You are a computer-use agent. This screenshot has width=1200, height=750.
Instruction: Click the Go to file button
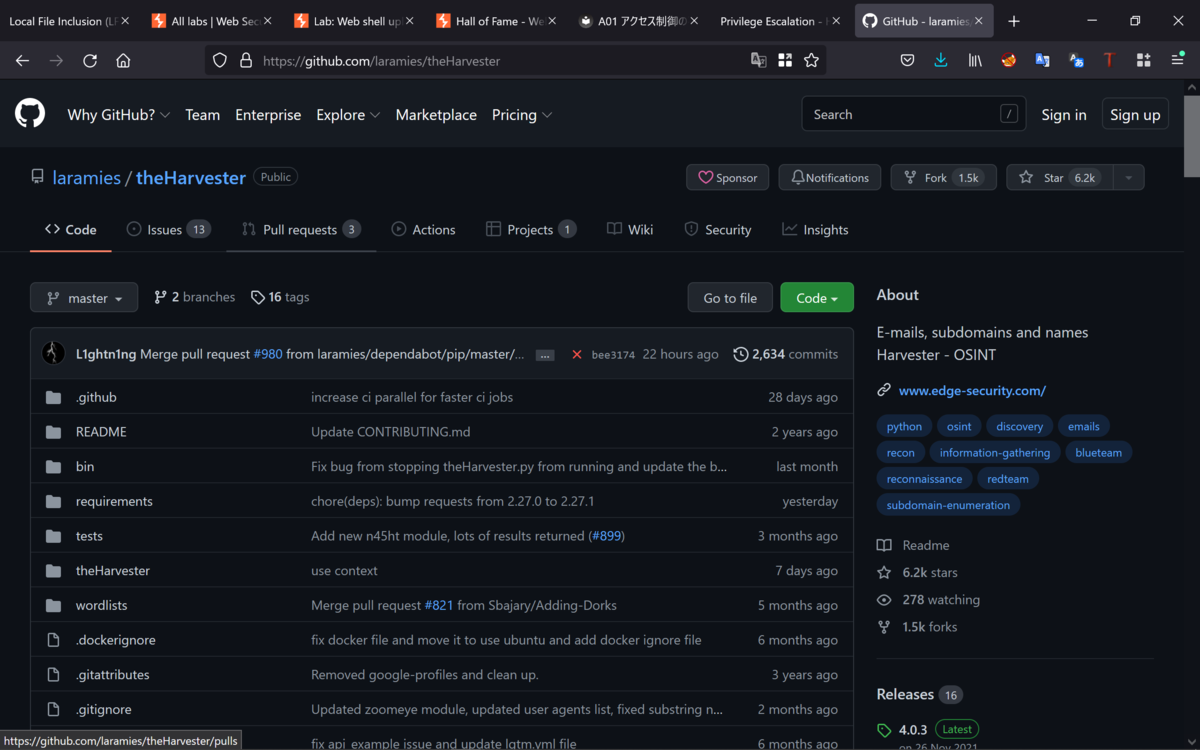point(730,298)
